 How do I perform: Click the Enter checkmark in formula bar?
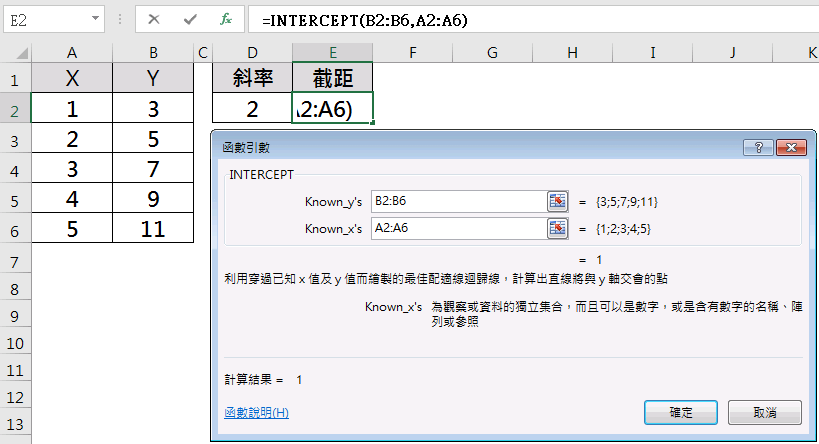190,19
